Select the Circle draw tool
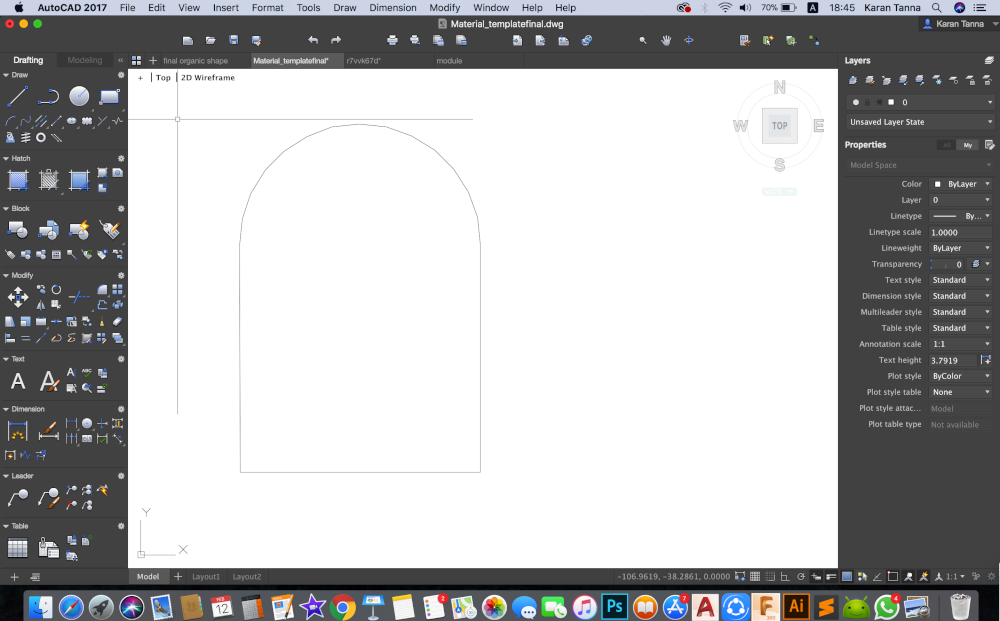Image resolution: width=1000 pixels, height=621 pixels. pyautogui.click(x=79, y=96)
